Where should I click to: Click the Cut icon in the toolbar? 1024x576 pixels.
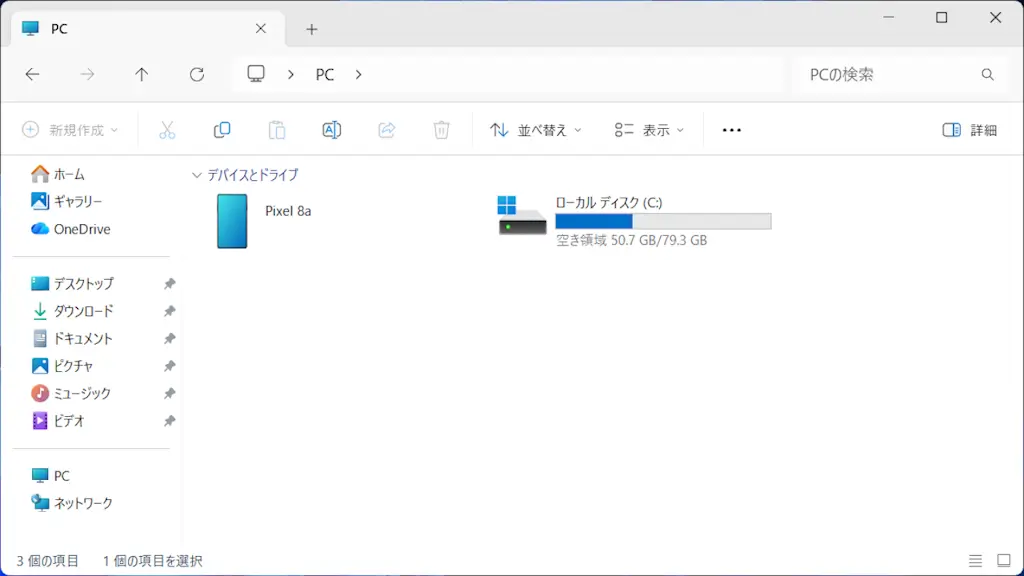point(167,129)
